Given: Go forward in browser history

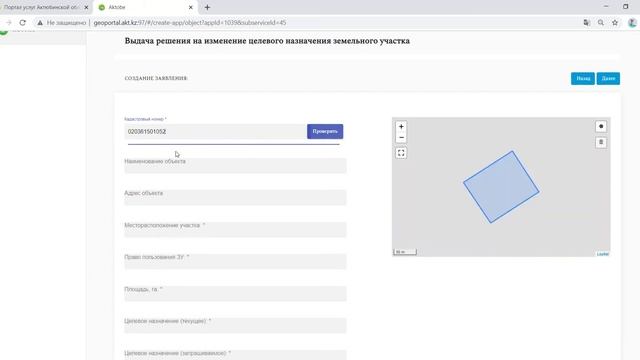Looking at the screenshot, I should (x=9, y=23).
